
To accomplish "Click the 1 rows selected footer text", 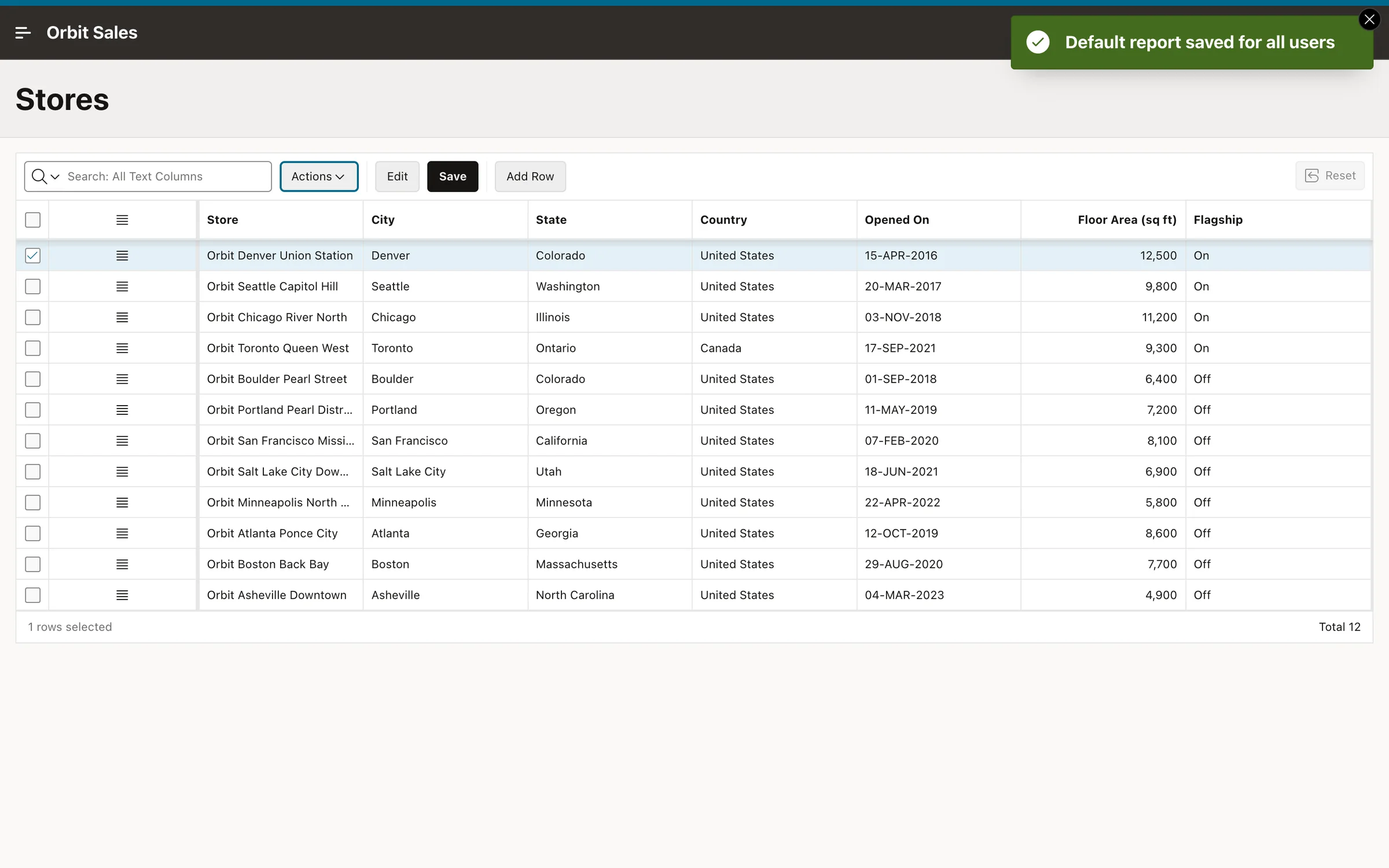I will [70, 627].
